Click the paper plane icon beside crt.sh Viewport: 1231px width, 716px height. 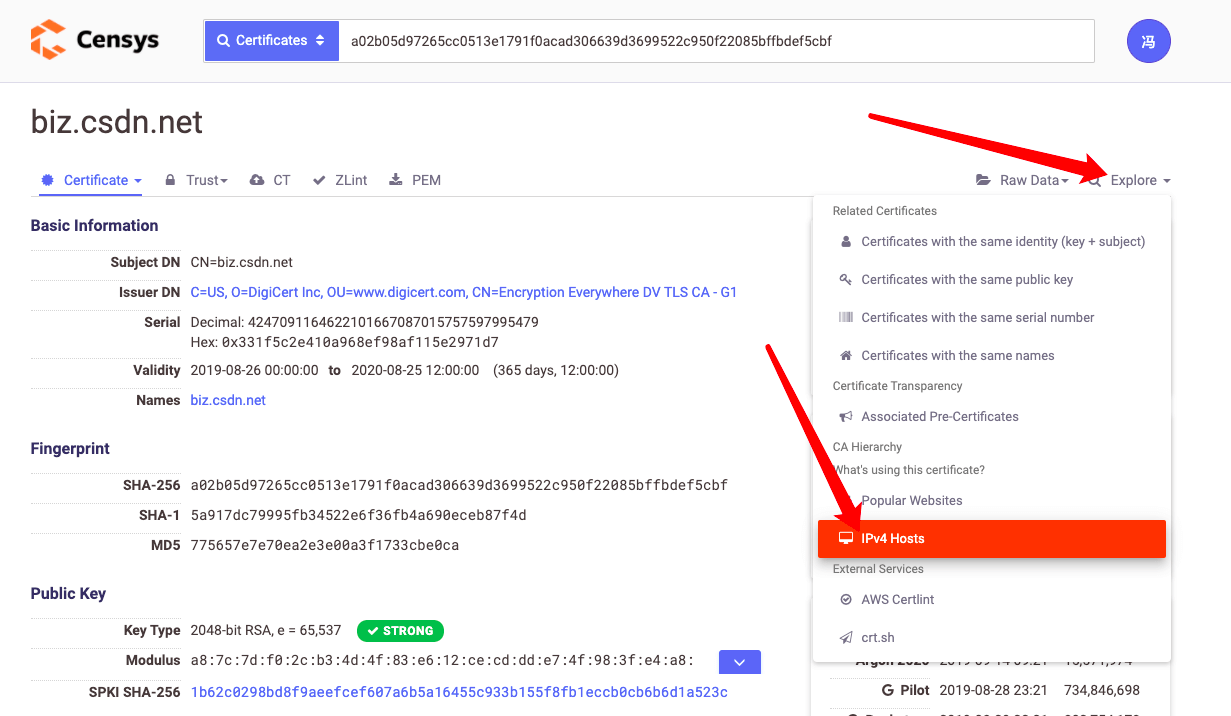(846, 637)
